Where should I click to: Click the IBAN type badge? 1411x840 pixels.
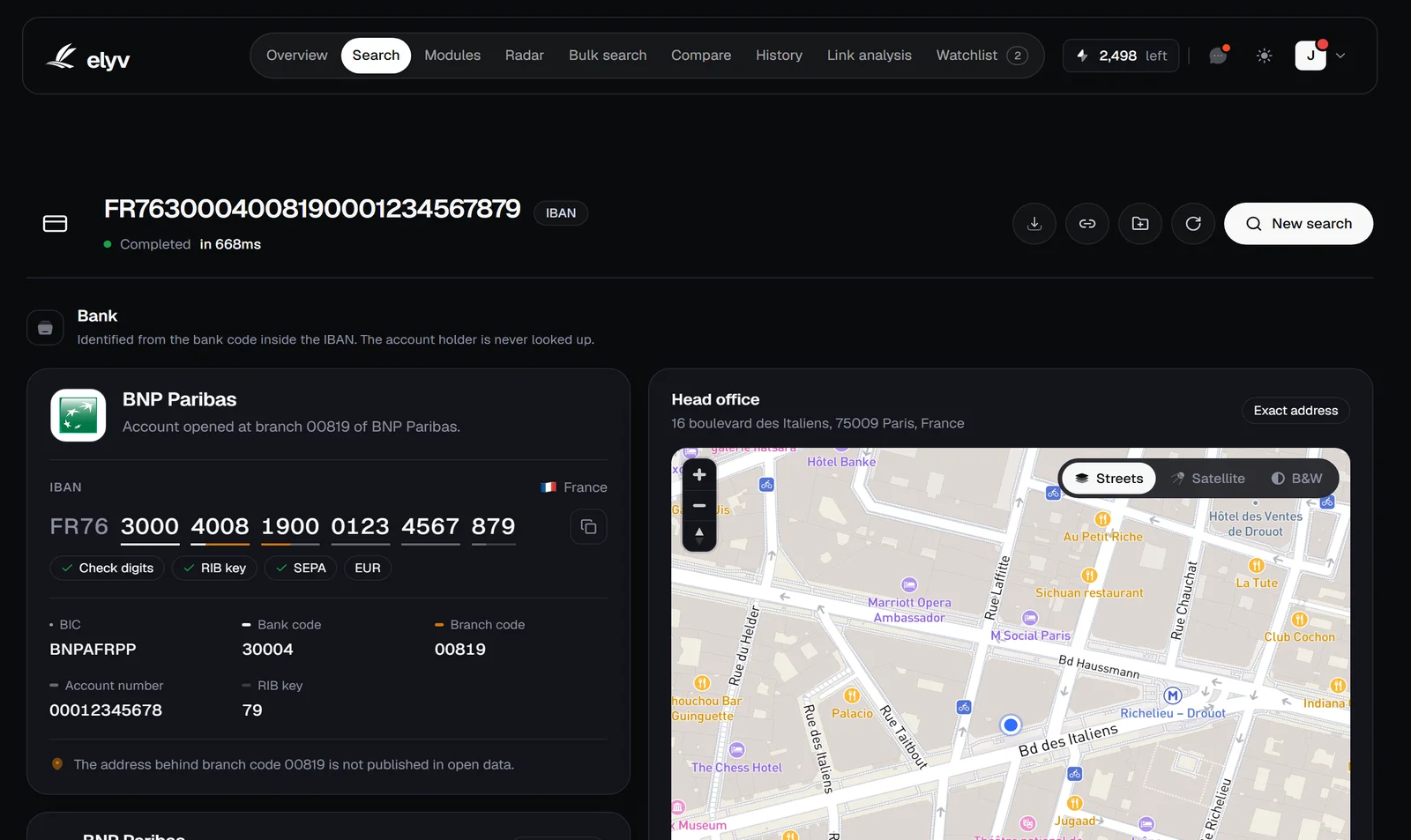click(561, 213)
